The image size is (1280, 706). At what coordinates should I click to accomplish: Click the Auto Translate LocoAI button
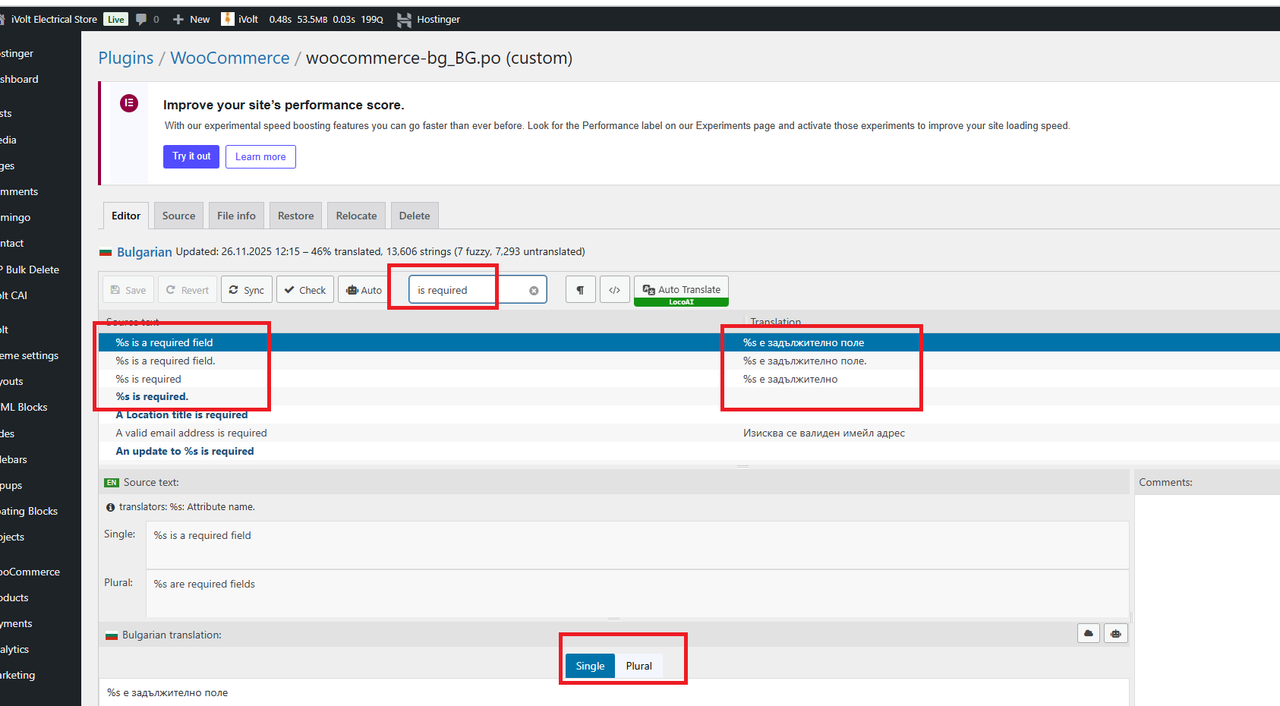click(x=681, y=290)
